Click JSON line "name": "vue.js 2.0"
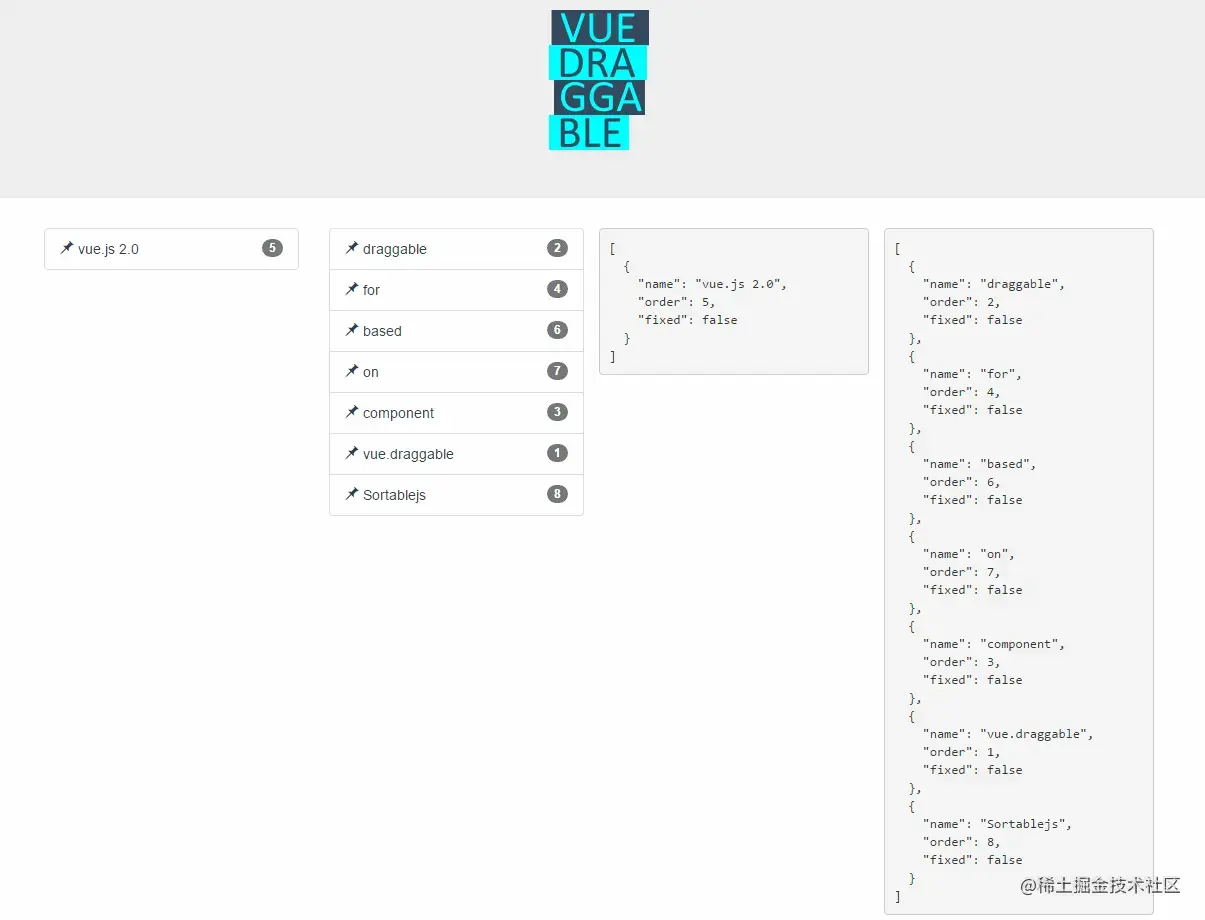Viewport: 1205px width, 920px height. point(713,284)
